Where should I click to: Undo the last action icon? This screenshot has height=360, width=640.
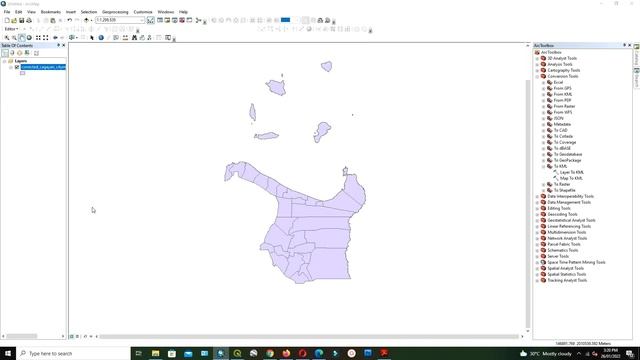pos(69,20)
